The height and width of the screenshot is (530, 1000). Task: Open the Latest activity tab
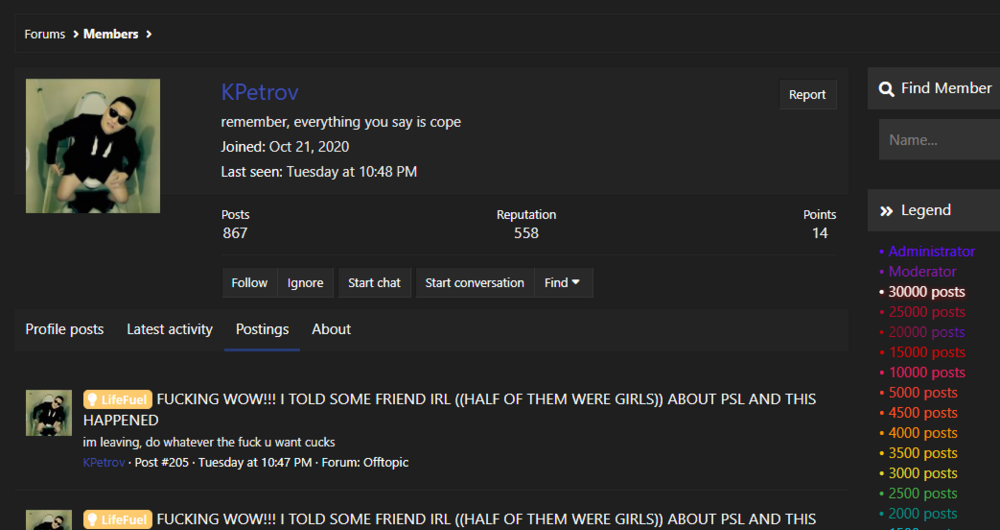(x=170, y=329)
